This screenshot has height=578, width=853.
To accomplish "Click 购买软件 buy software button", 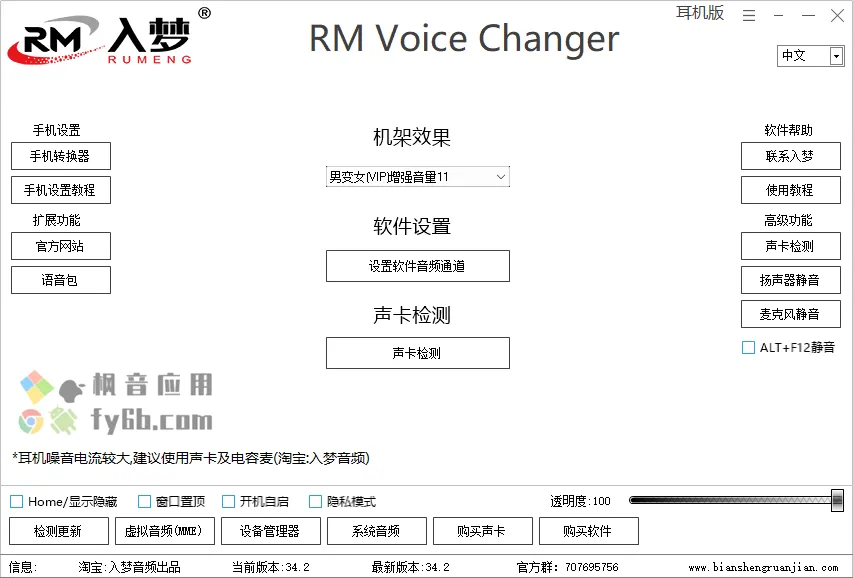I will (x=589, y=531).
